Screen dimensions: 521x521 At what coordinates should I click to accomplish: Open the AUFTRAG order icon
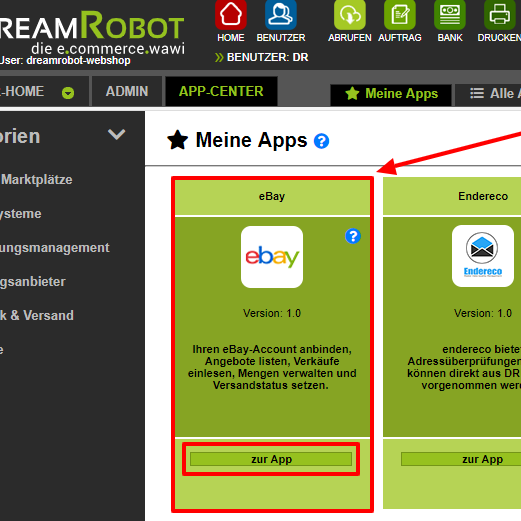coord(400,14)
